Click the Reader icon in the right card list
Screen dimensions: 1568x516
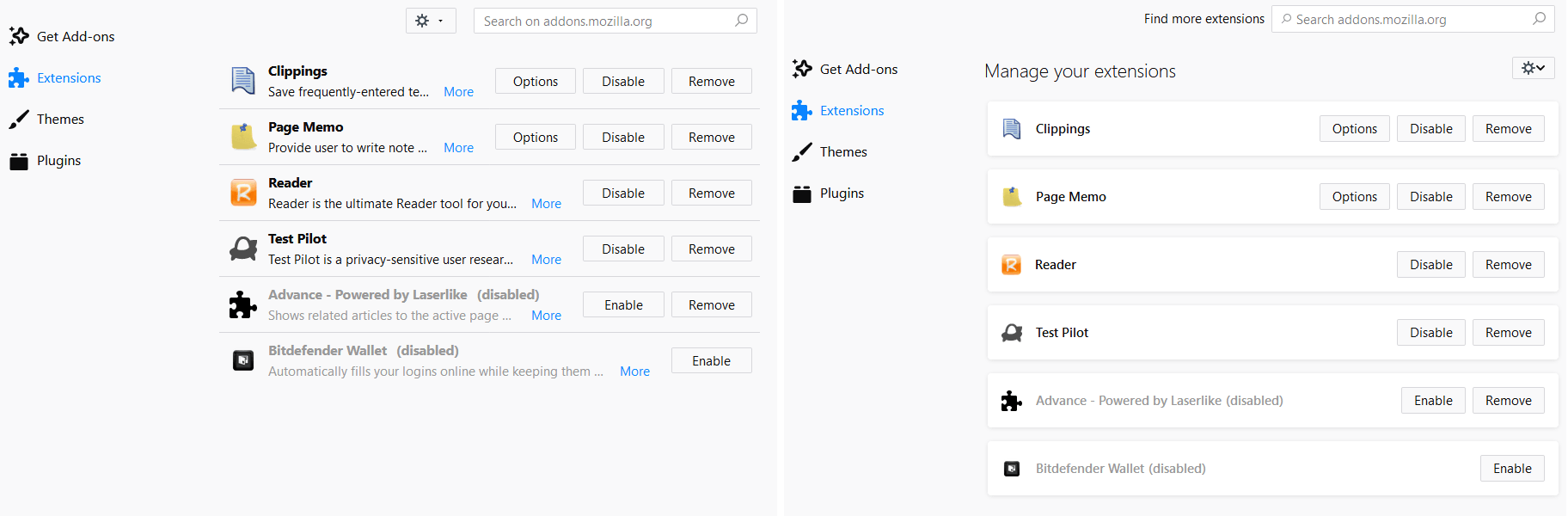[1012, 265]
